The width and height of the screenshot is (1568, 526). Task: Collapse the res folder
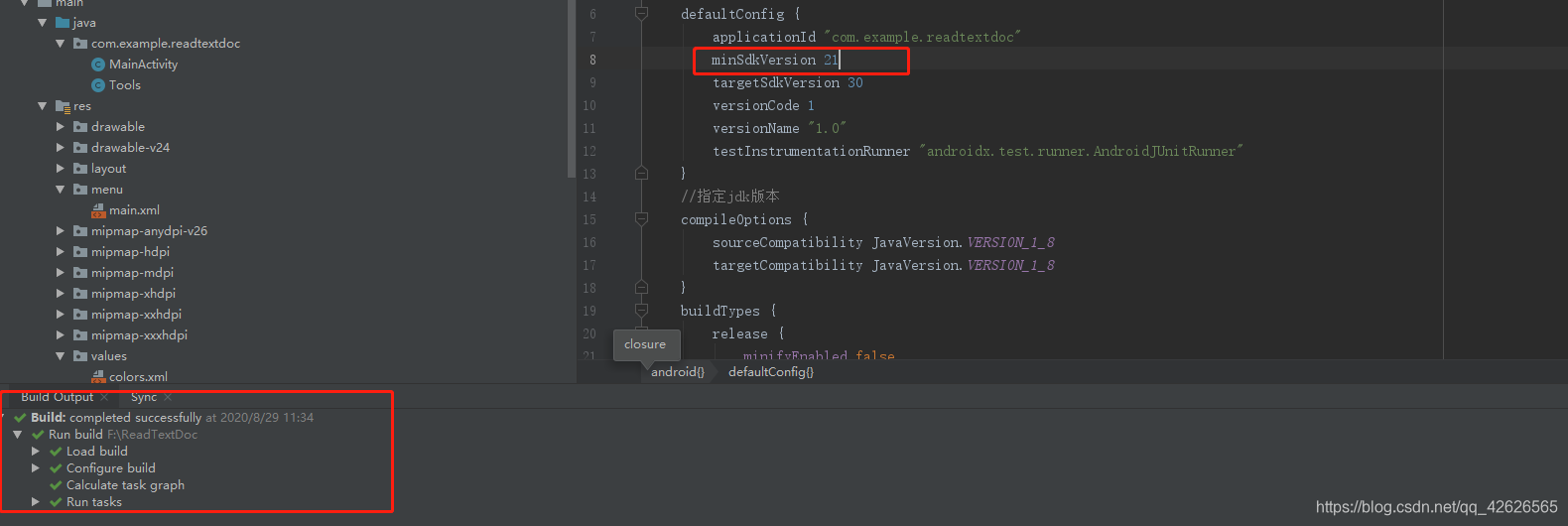[x=42, y=106]
